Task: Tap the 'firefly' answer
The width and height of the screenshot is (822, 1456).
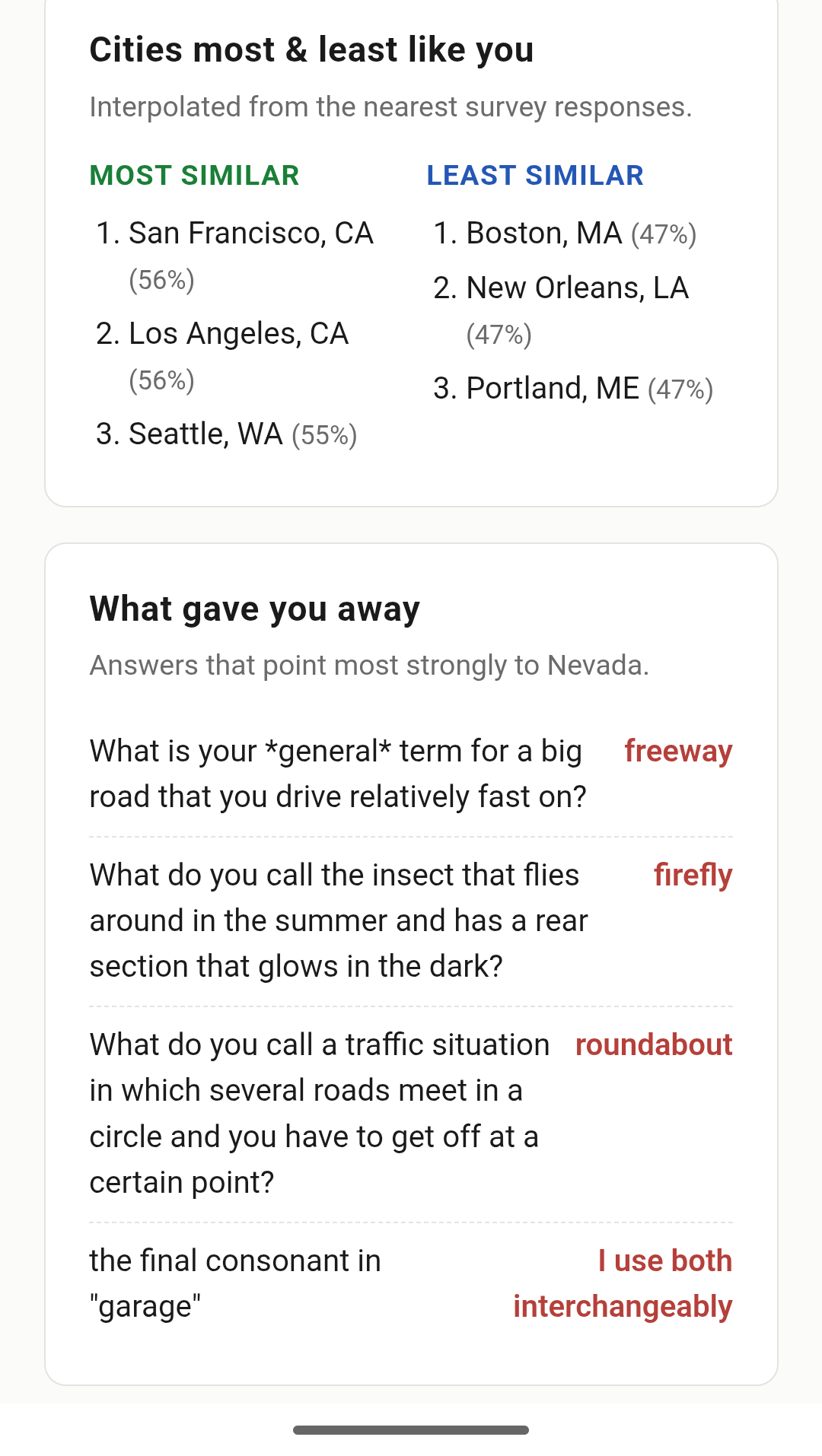Action: click(693, 876)
